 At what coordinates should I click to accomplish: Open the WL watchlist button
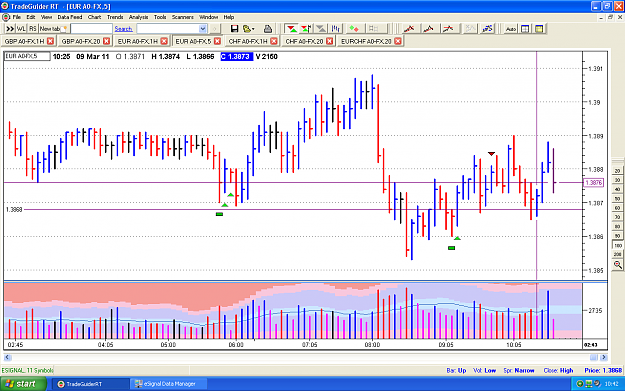[x=21, y=29]
